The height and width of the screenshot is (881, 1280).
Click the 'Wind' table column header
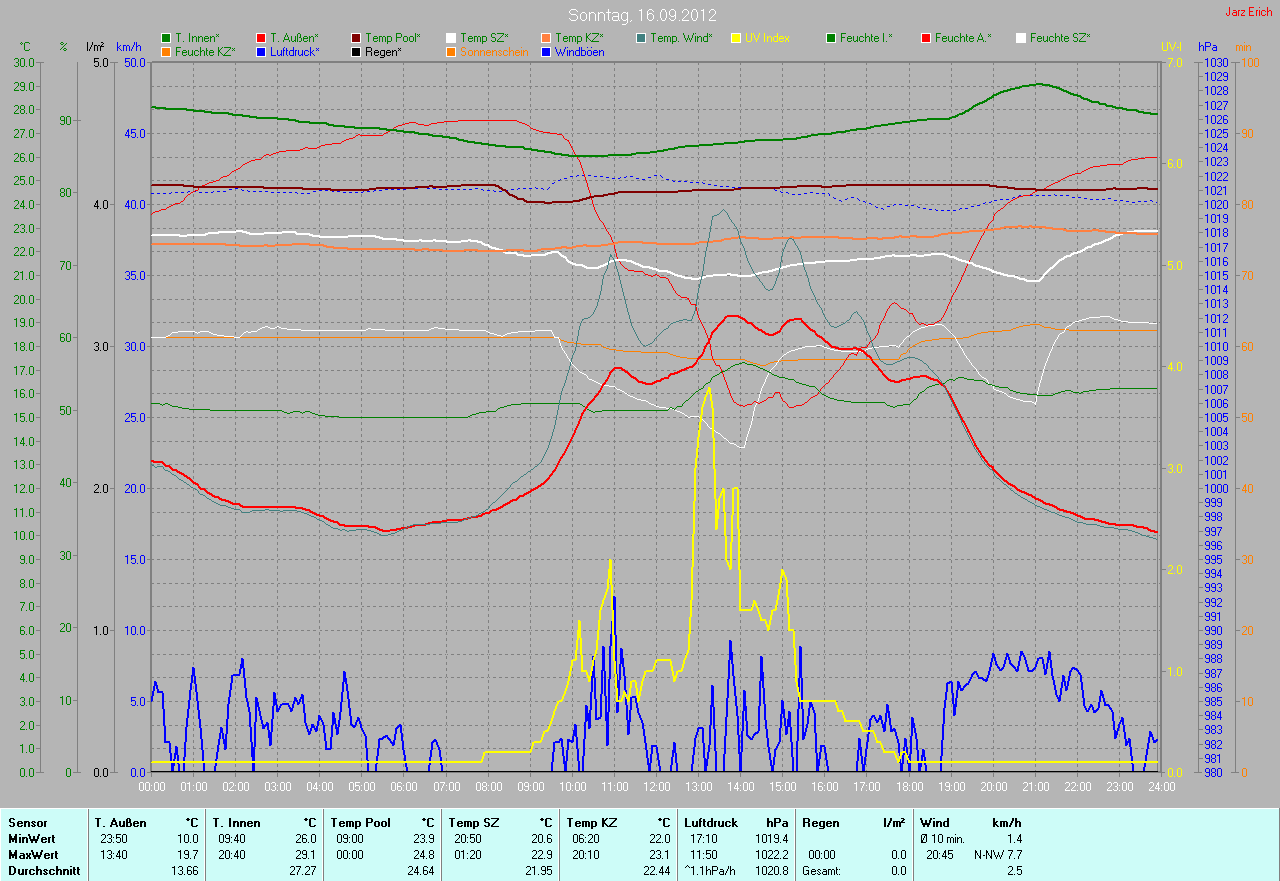935,823
